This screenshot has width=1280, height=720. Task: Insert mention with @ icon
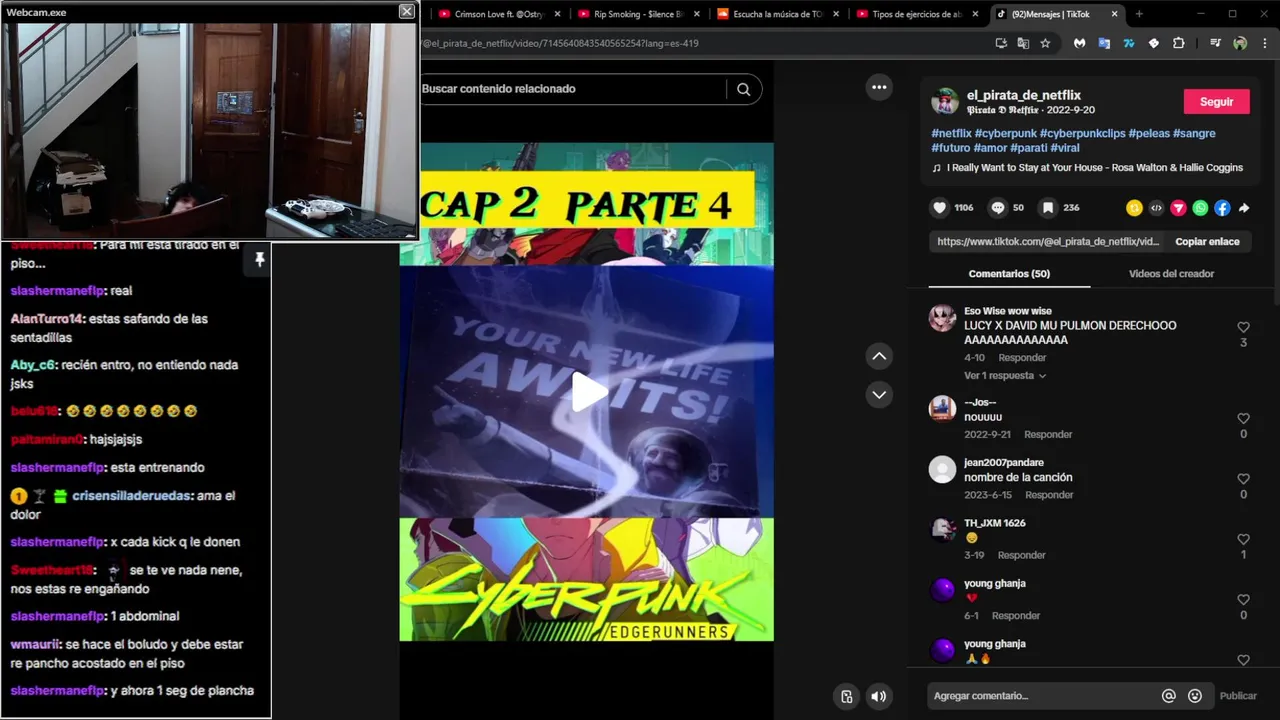1168,696
